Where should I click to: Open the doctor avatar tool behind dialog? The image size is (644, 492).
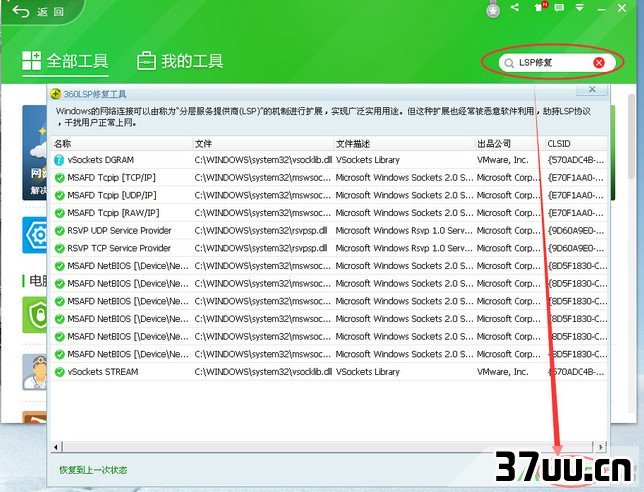point(35,372)
